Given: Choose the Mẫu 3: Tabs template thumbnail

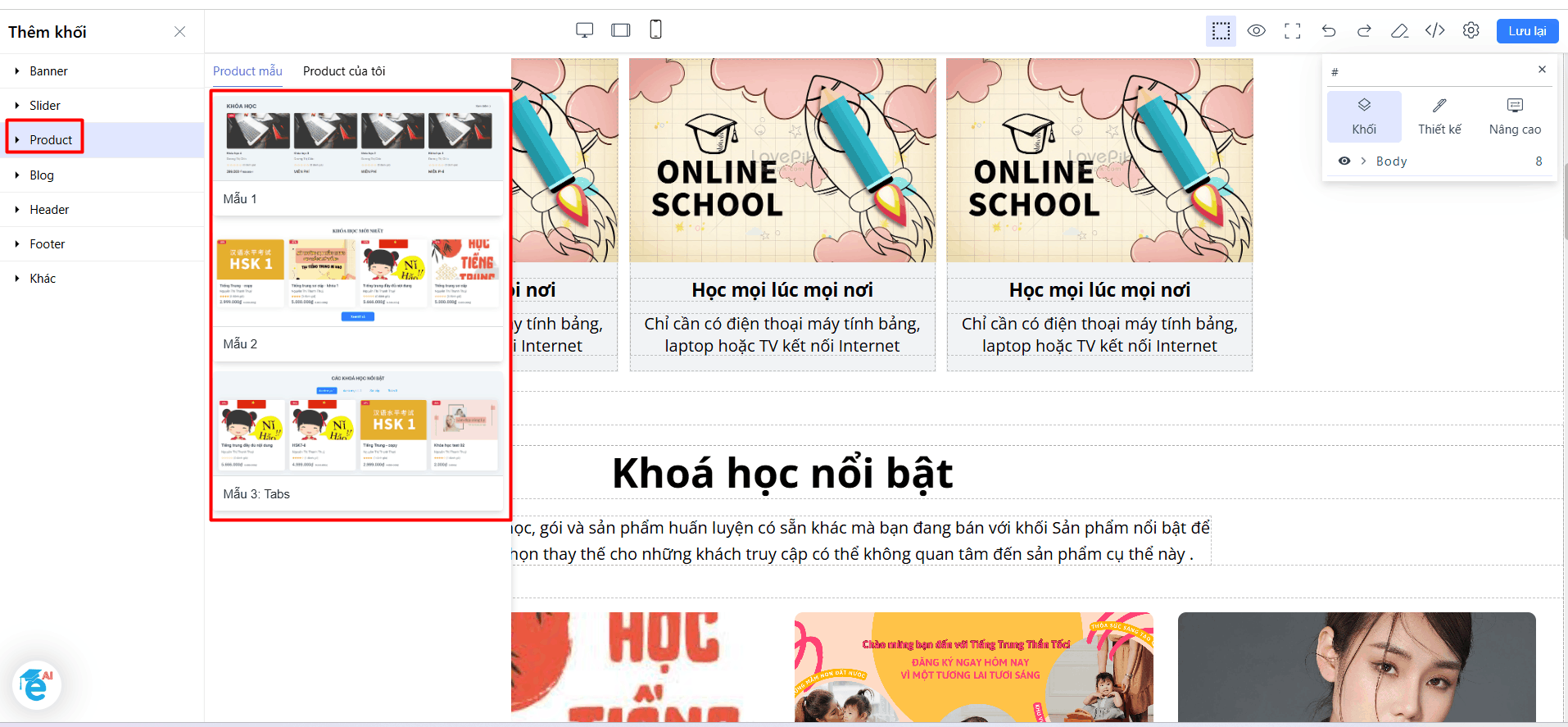Looking at the screenshot, I should coord(359,423).
